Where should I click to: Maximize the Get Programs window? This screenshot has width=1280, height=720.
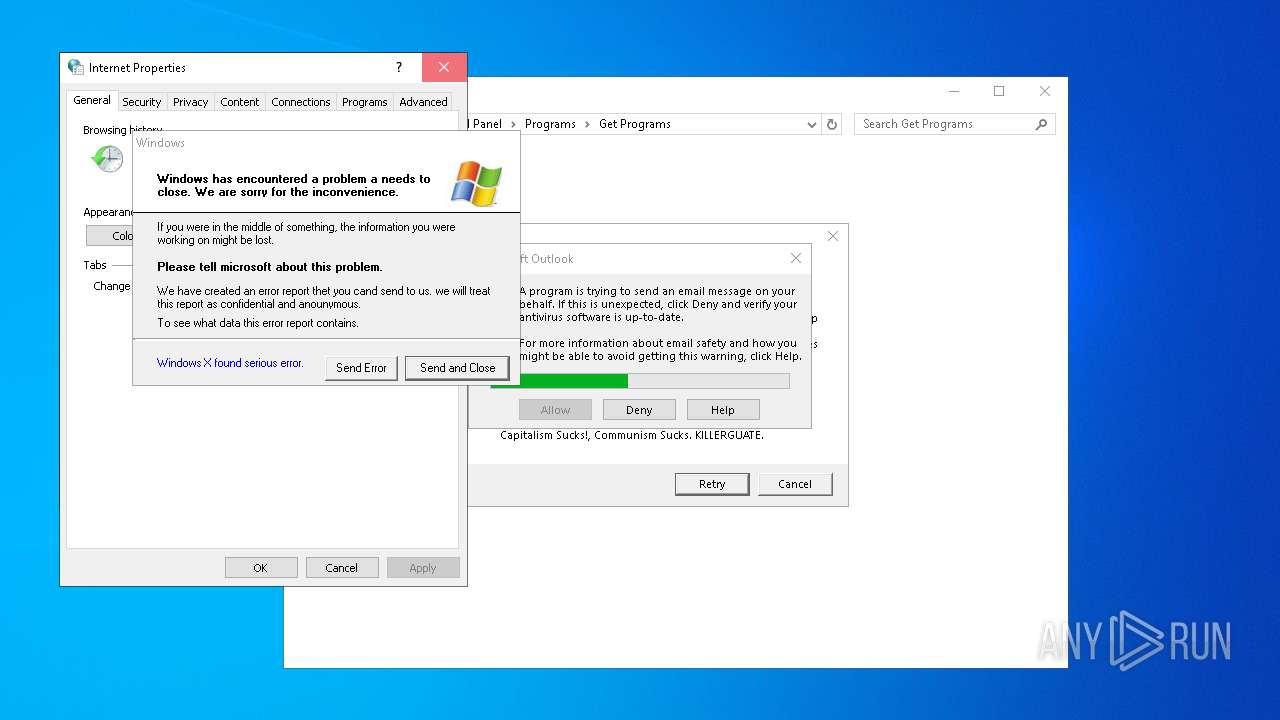(x=998, y=91)
